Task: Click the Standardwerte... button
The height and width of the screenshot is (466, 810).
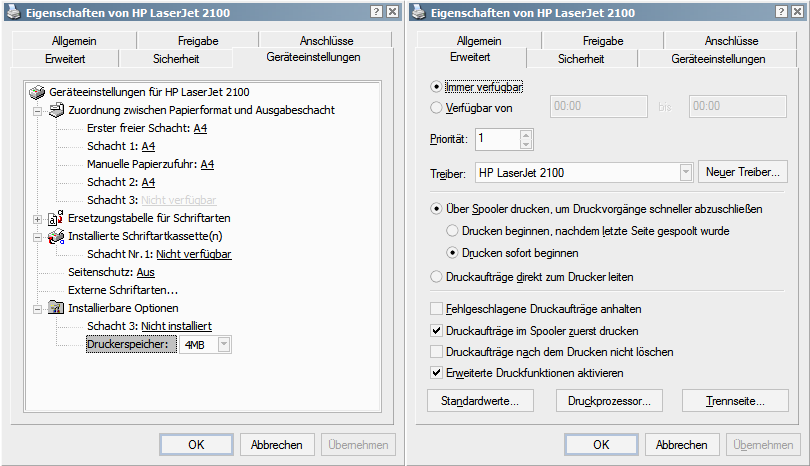Action: tap(480, 401)
